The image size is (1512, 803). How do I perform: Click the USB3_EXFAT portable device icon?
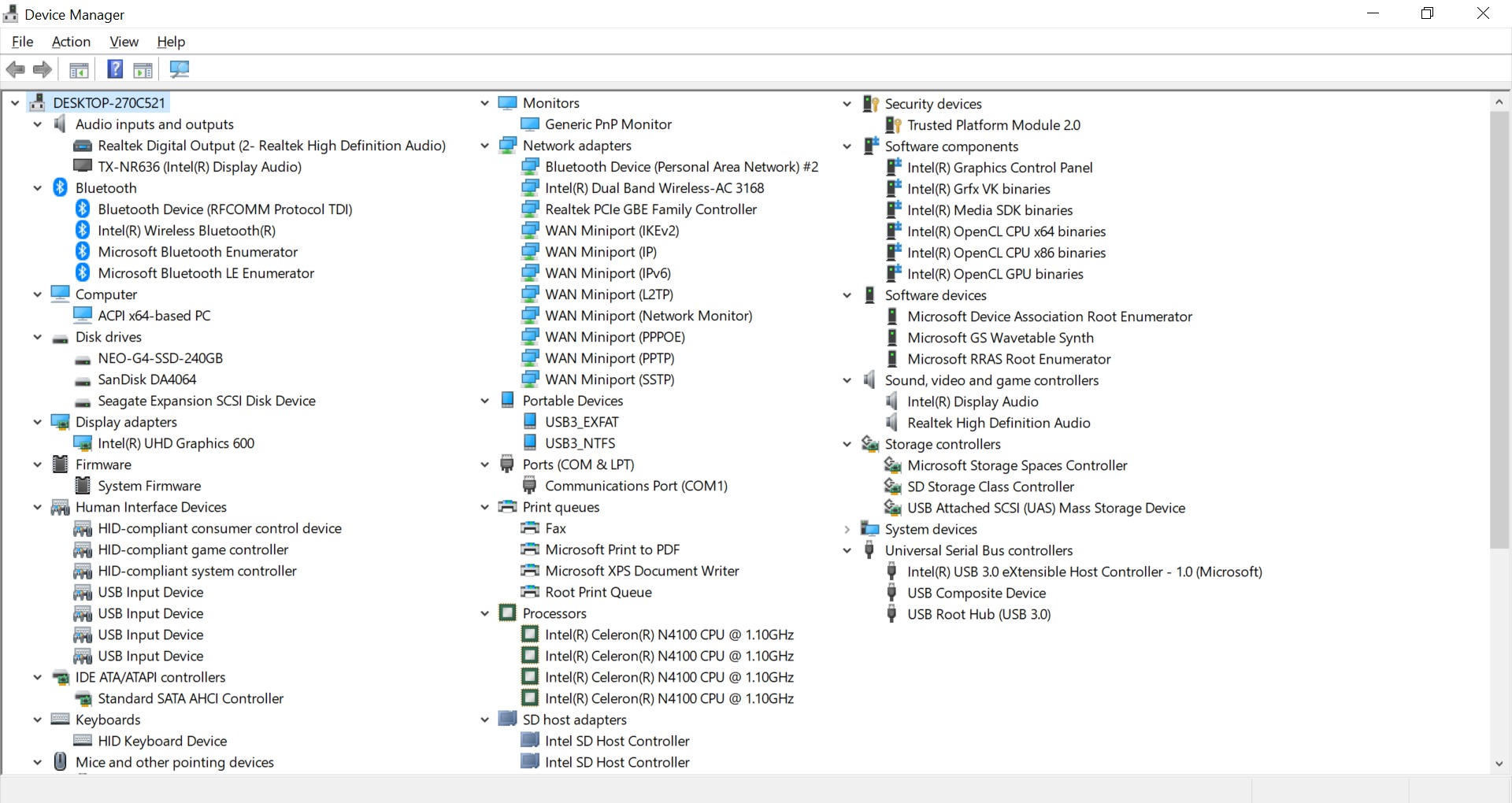(530, 422)
